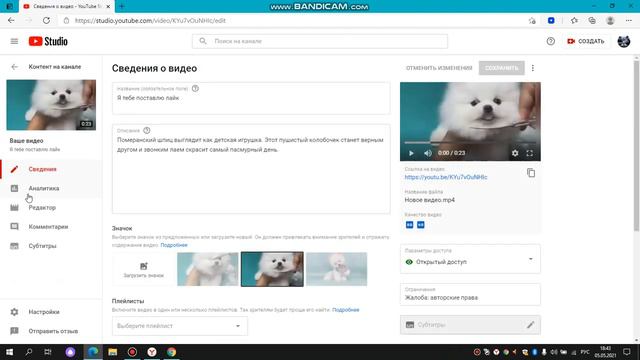The image size is (640, 360).
Task: Open File Explorer from taskbar
Action: [113, 352]
